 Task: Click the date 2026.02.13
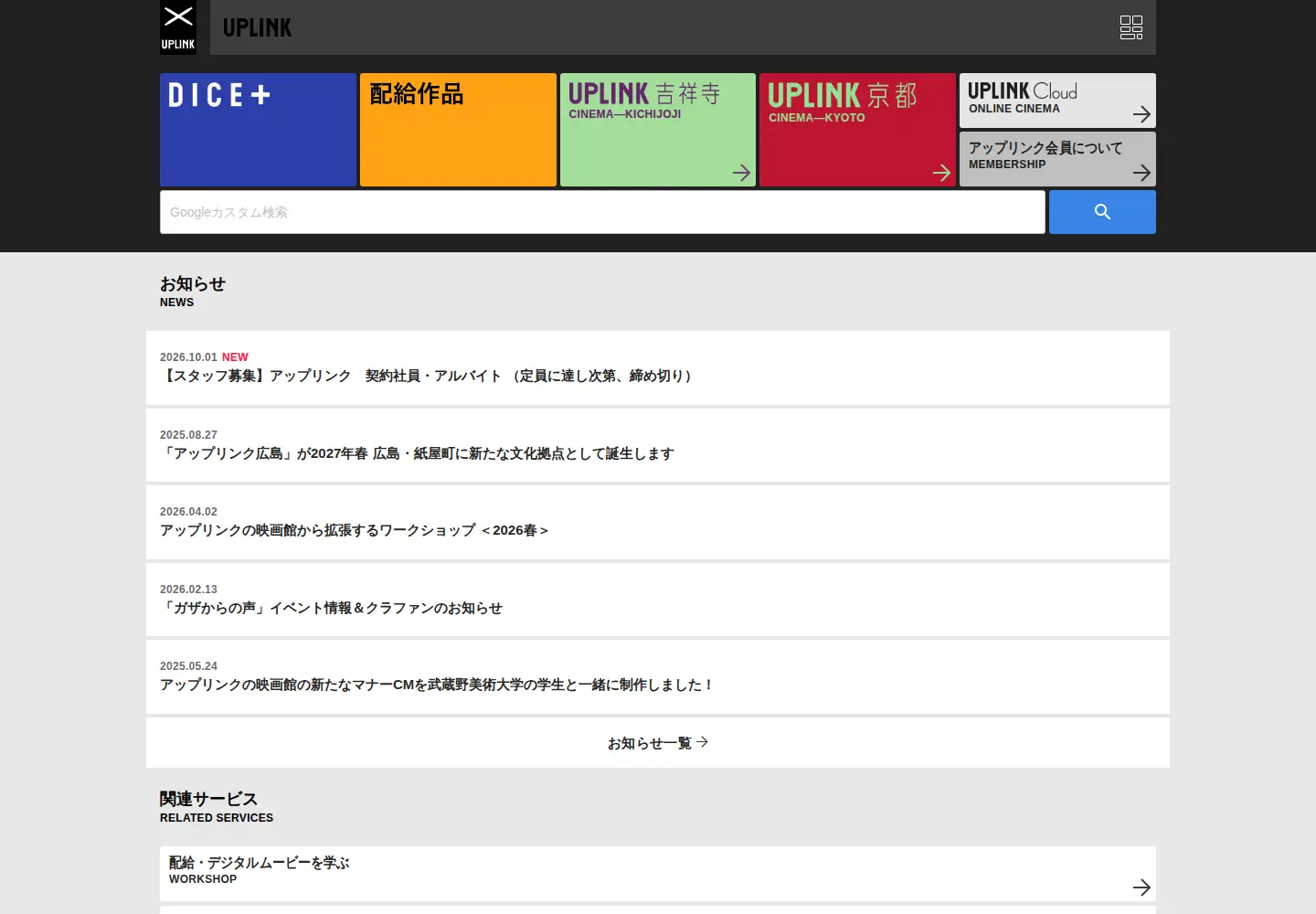point(188,590)
